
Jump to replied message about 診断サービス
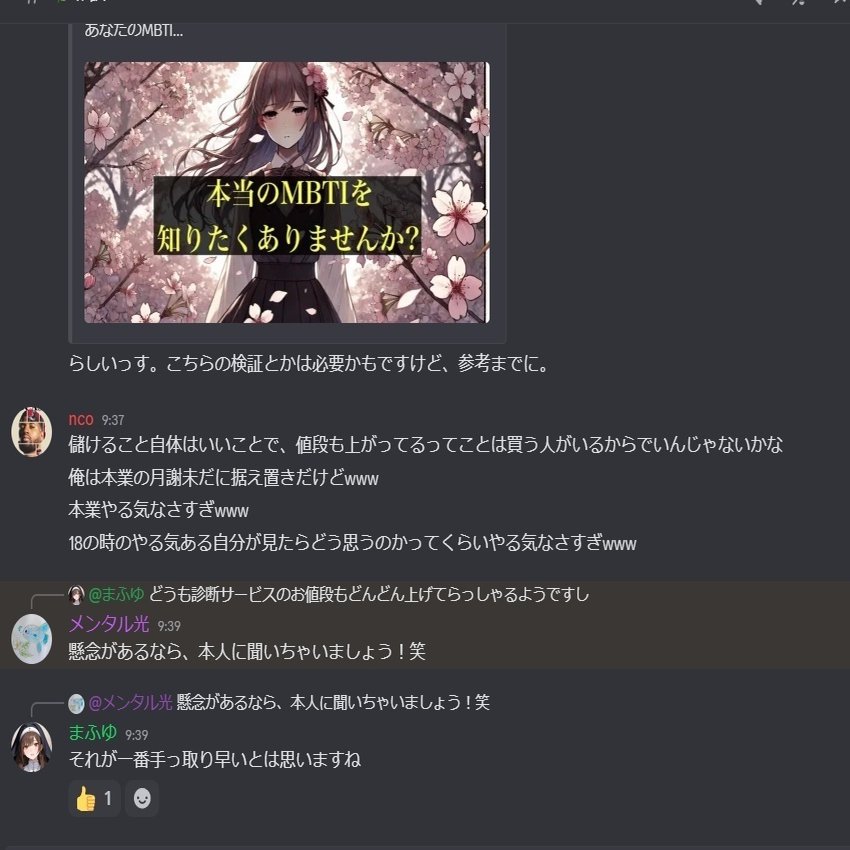[x=369, y=594]
